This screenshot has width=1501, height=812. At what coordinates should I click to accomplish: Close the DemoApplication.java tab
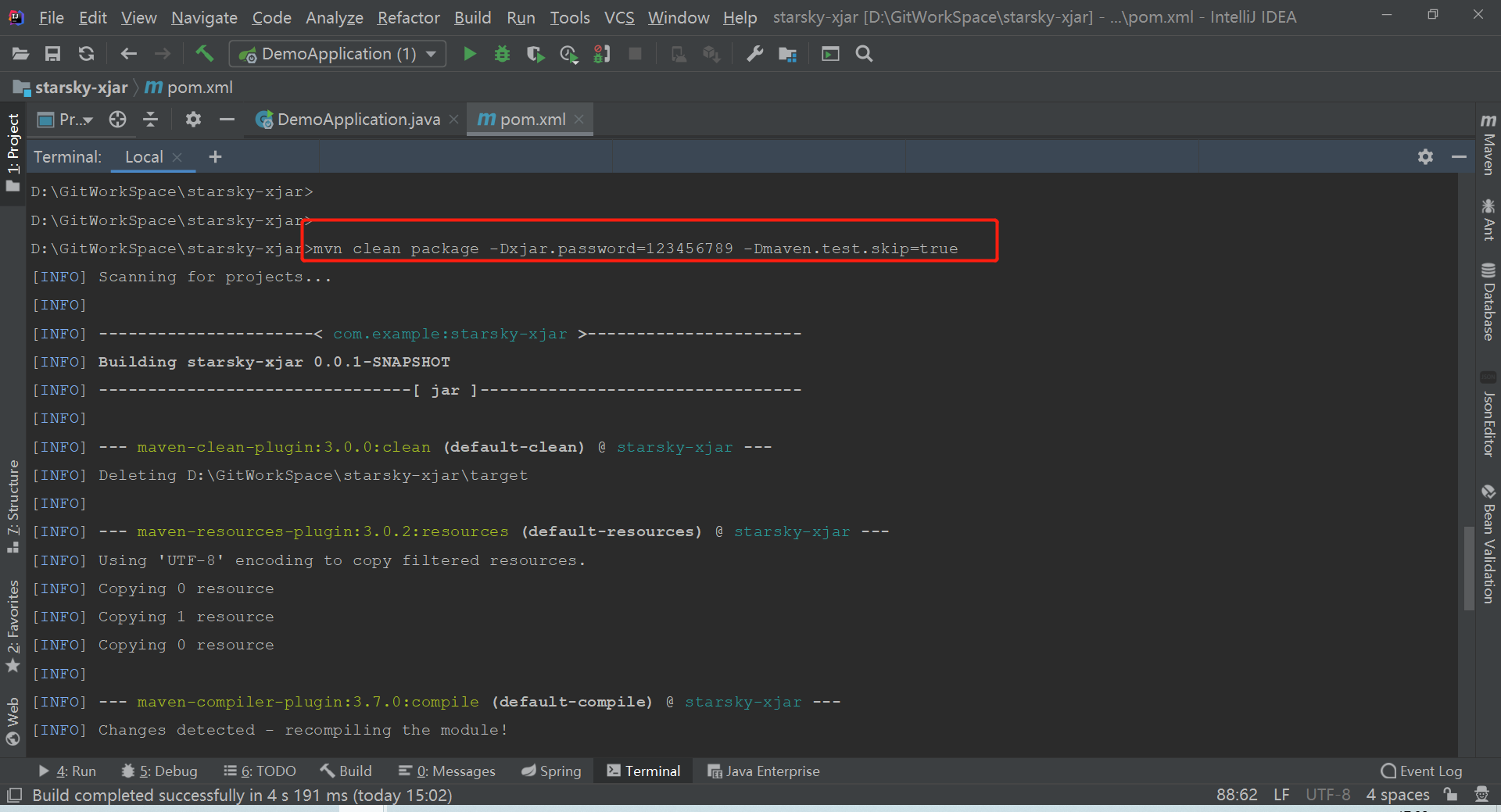click(x=453, y=120)
